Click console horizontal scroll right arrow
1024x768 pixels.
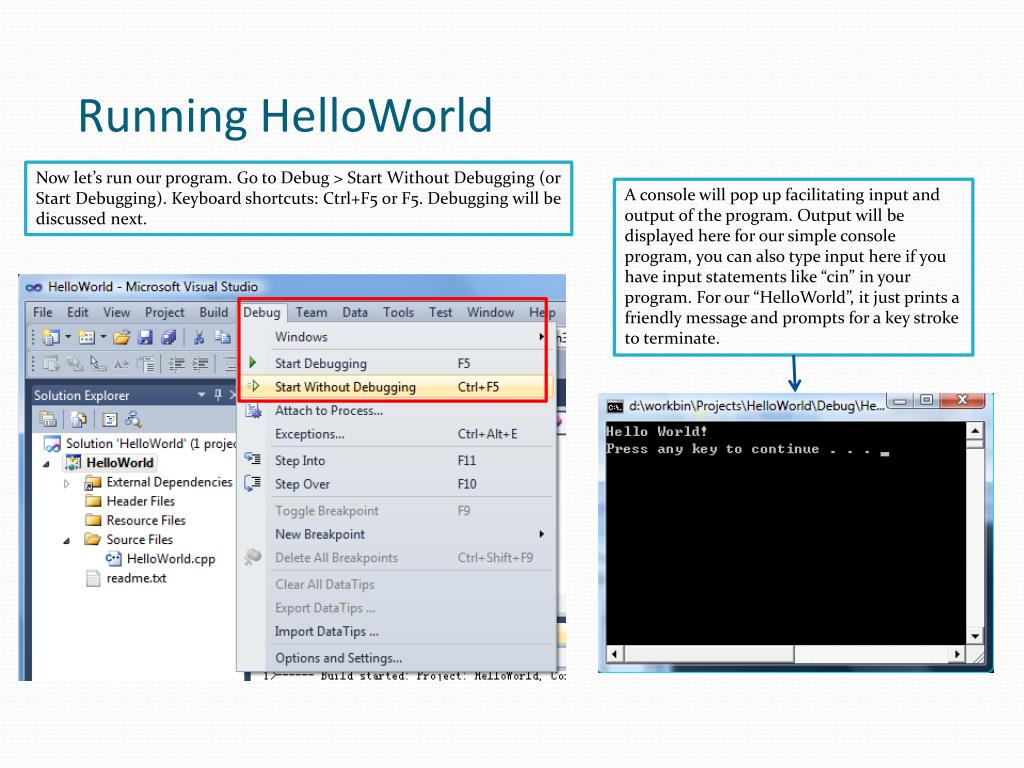pyautogui.click(x=957, y=653)
